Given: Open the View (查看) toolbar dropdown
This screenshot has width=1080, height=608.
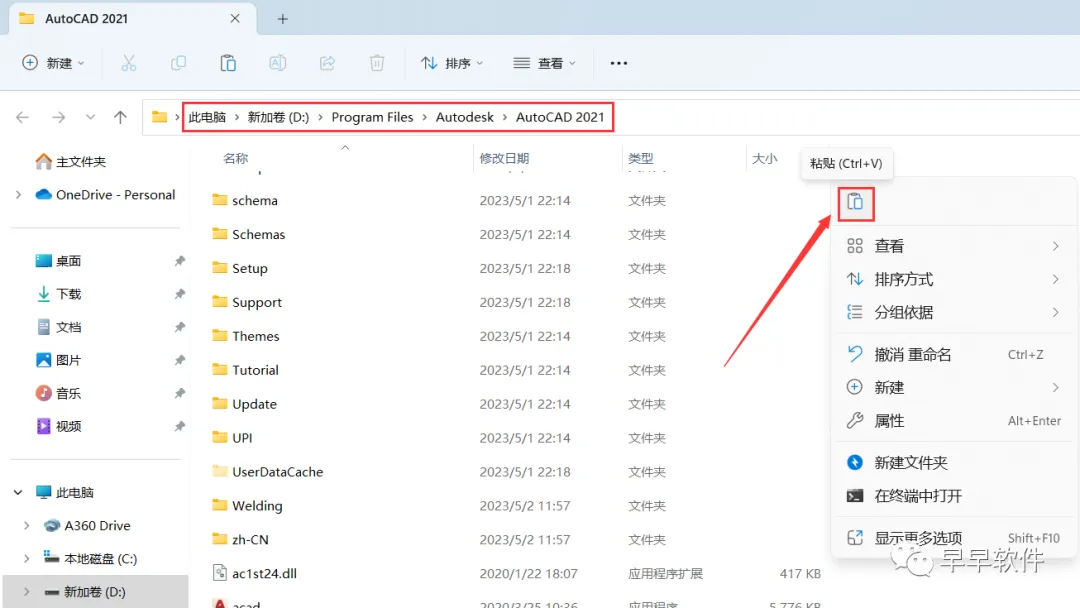Looking at the screenshot, I should pos(545,63).
